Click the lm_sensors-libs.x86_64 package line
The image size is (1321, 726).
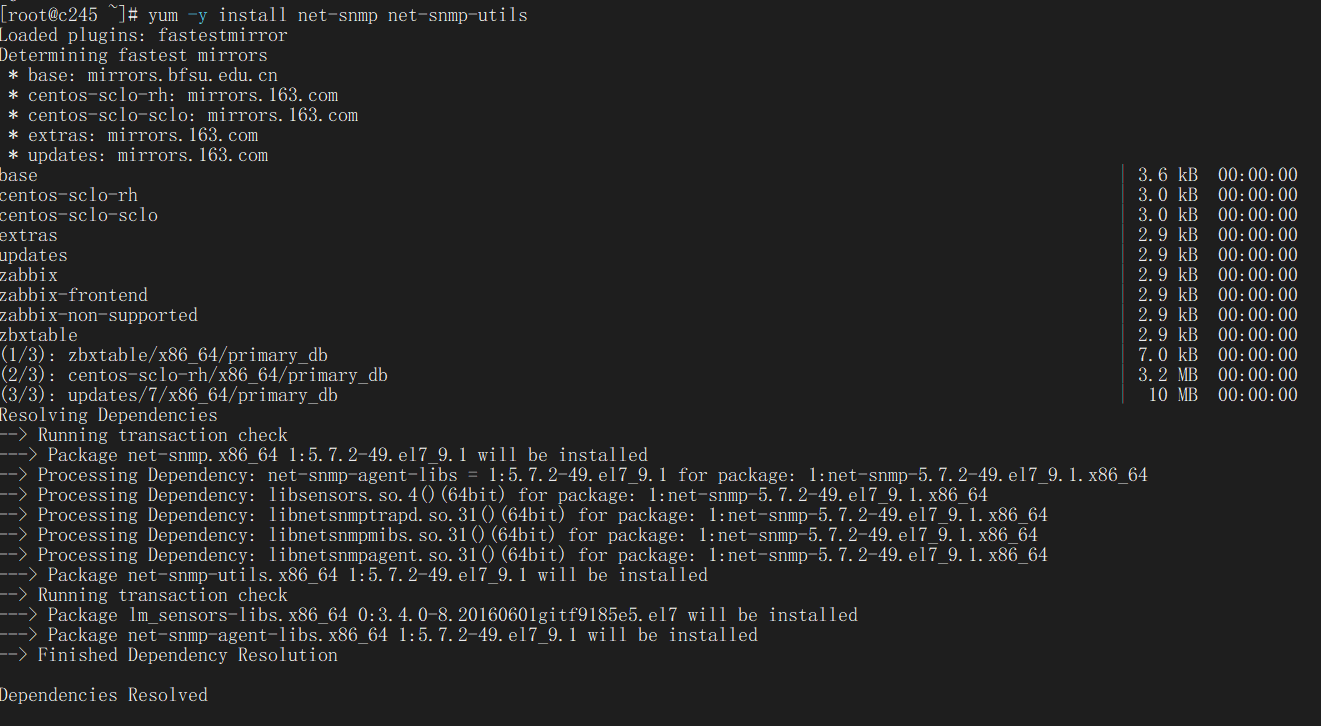(428, 615)
